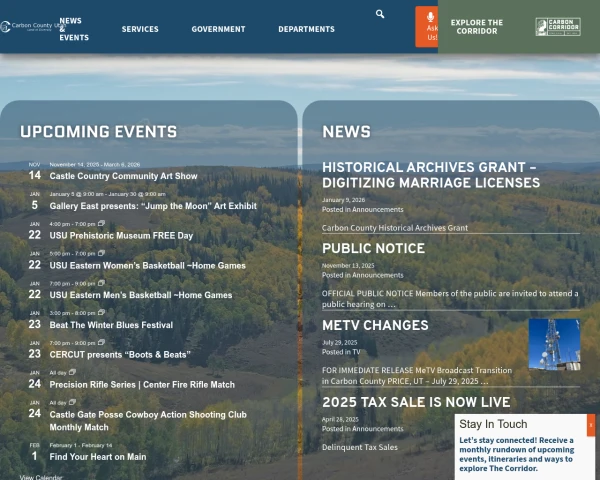Expand the Government menu

click(x=218, y=29)
